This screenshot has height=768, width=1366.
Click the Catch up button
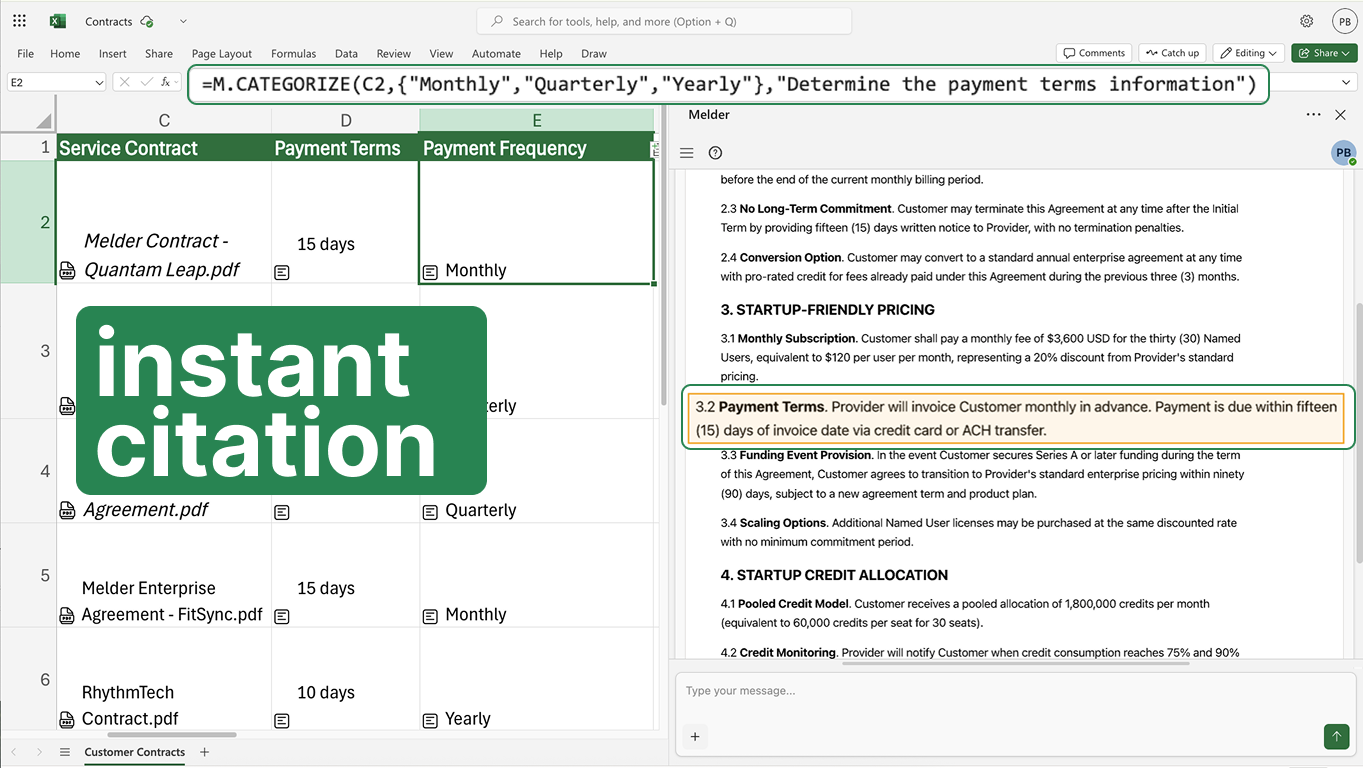pyautogui.click(x=1171, y=53)
